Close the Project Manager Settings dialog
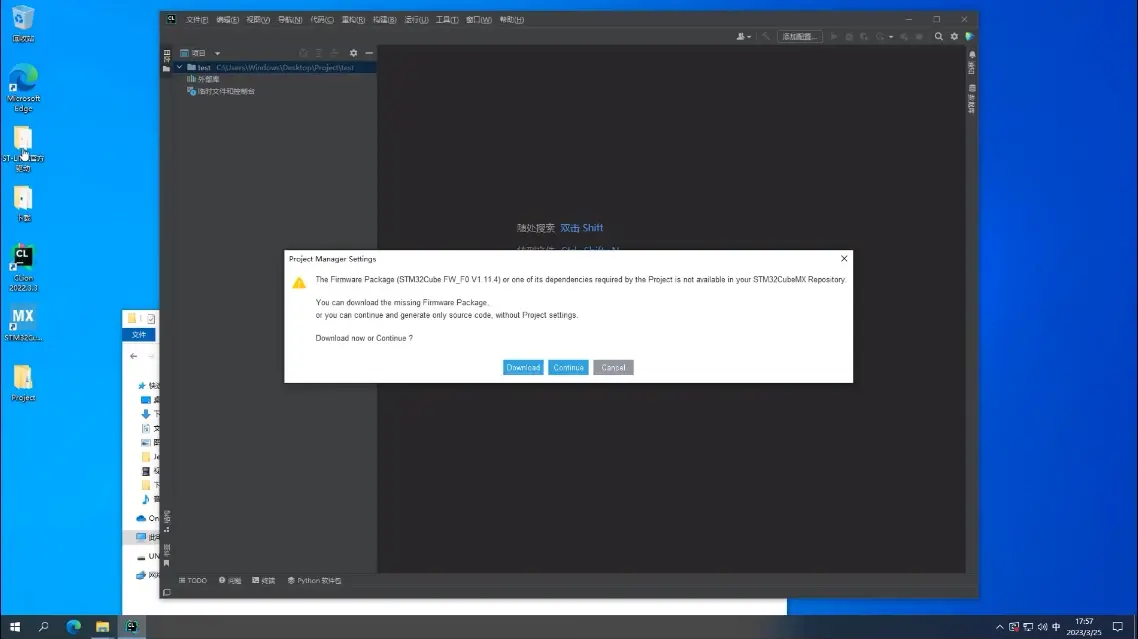The width and height of the screenshot is (1138, 639). (x=843, y=259)
